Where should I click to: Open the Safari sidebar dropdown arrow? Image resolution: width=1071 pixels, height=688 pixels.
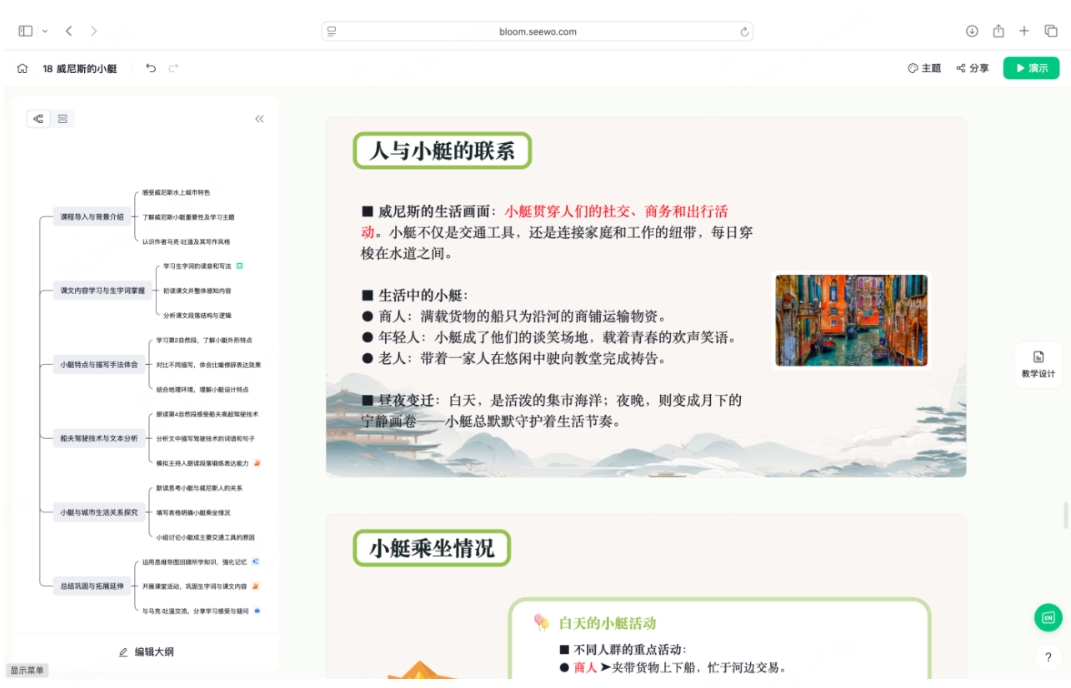click(x=45, y=32)
